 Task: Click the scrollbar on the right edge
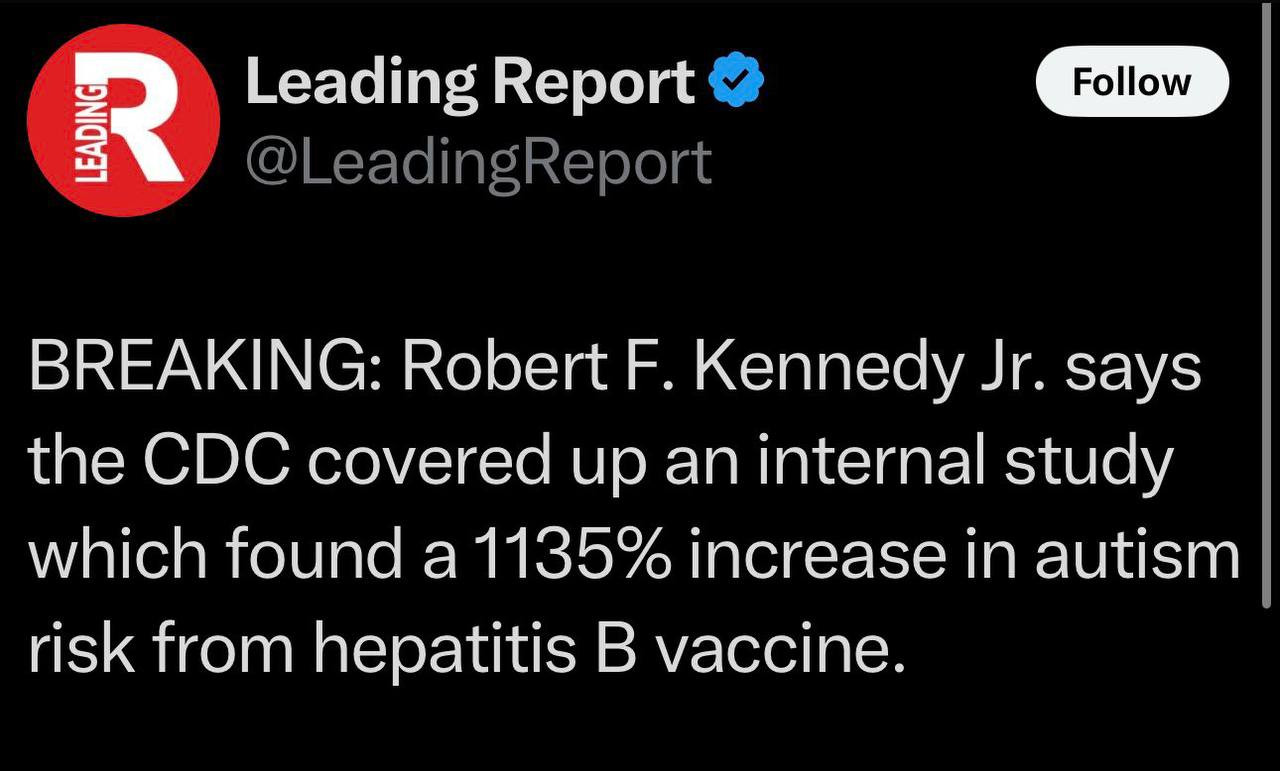pyautogui.click(x=1266, y=300)
